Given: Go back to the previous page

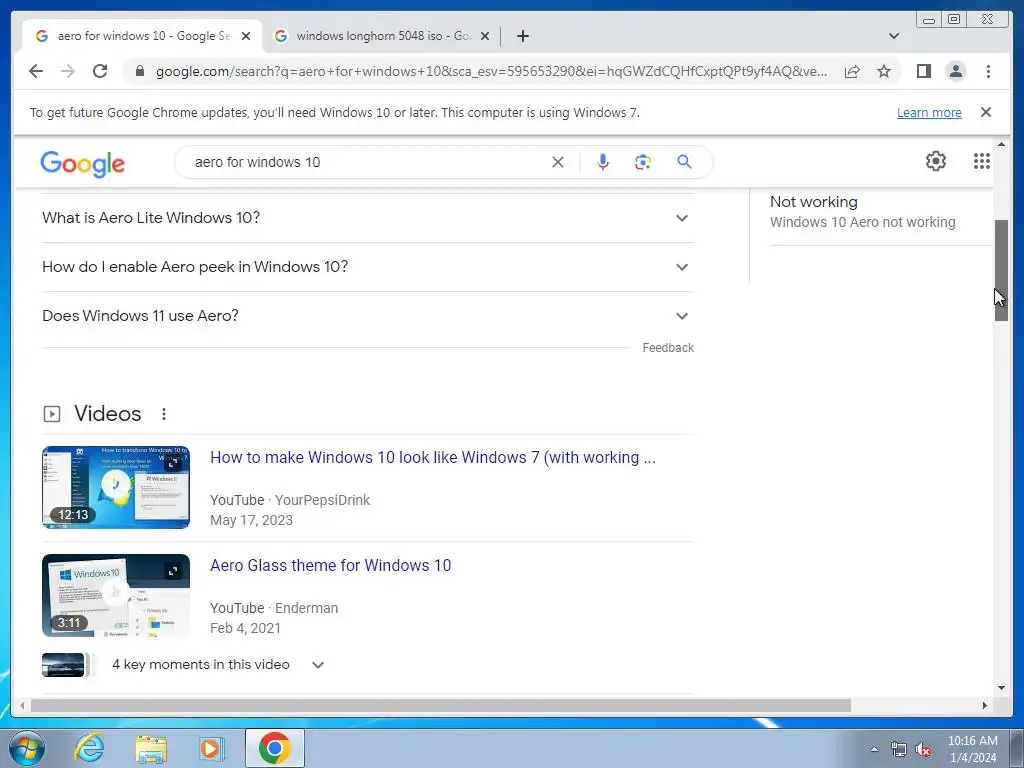Looking at the screenshot, I should 36,71.
